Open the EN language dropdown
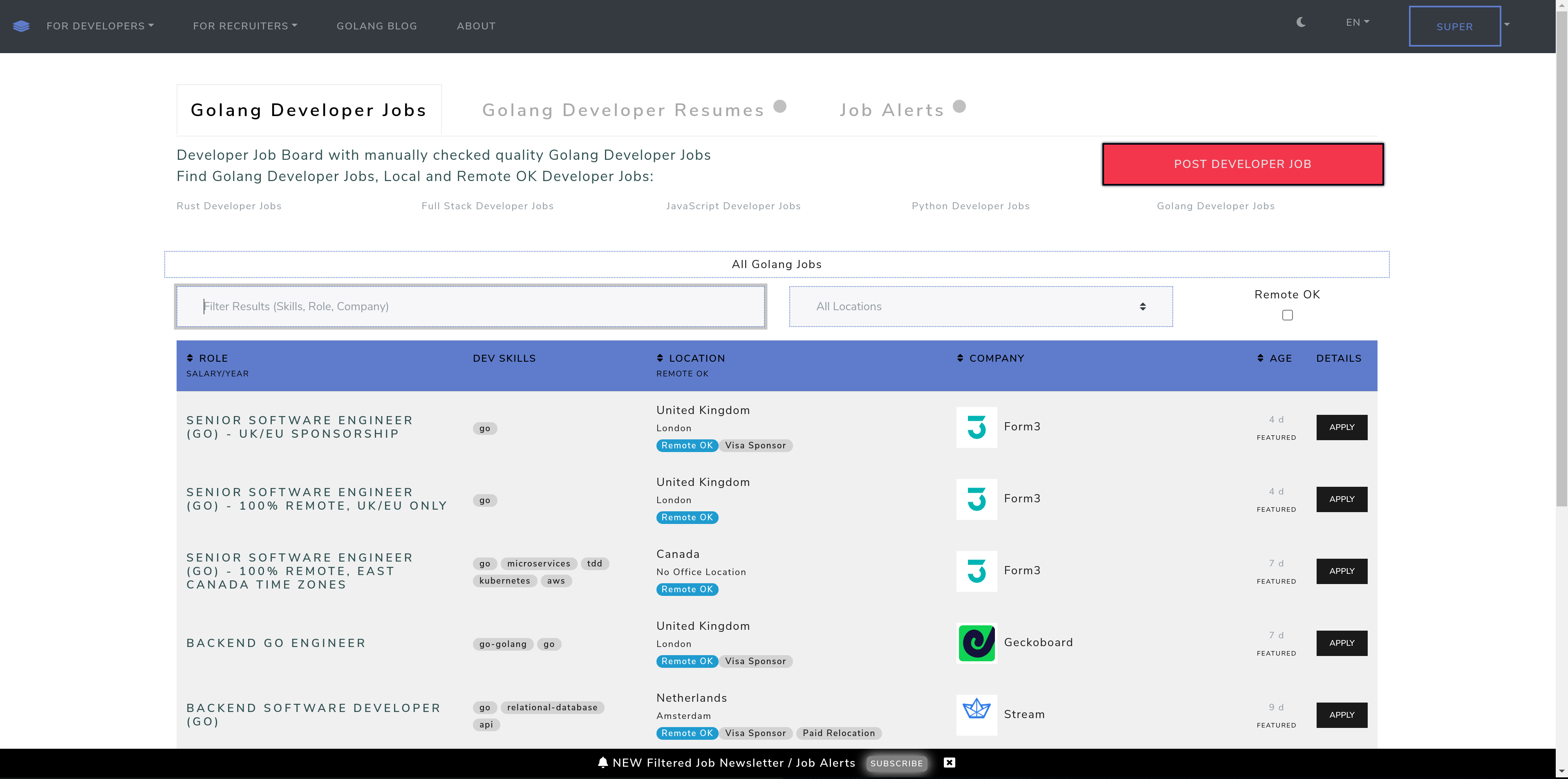This screenshot has width=1568, height=779. pyautogui.click(x=1357, y=22)
